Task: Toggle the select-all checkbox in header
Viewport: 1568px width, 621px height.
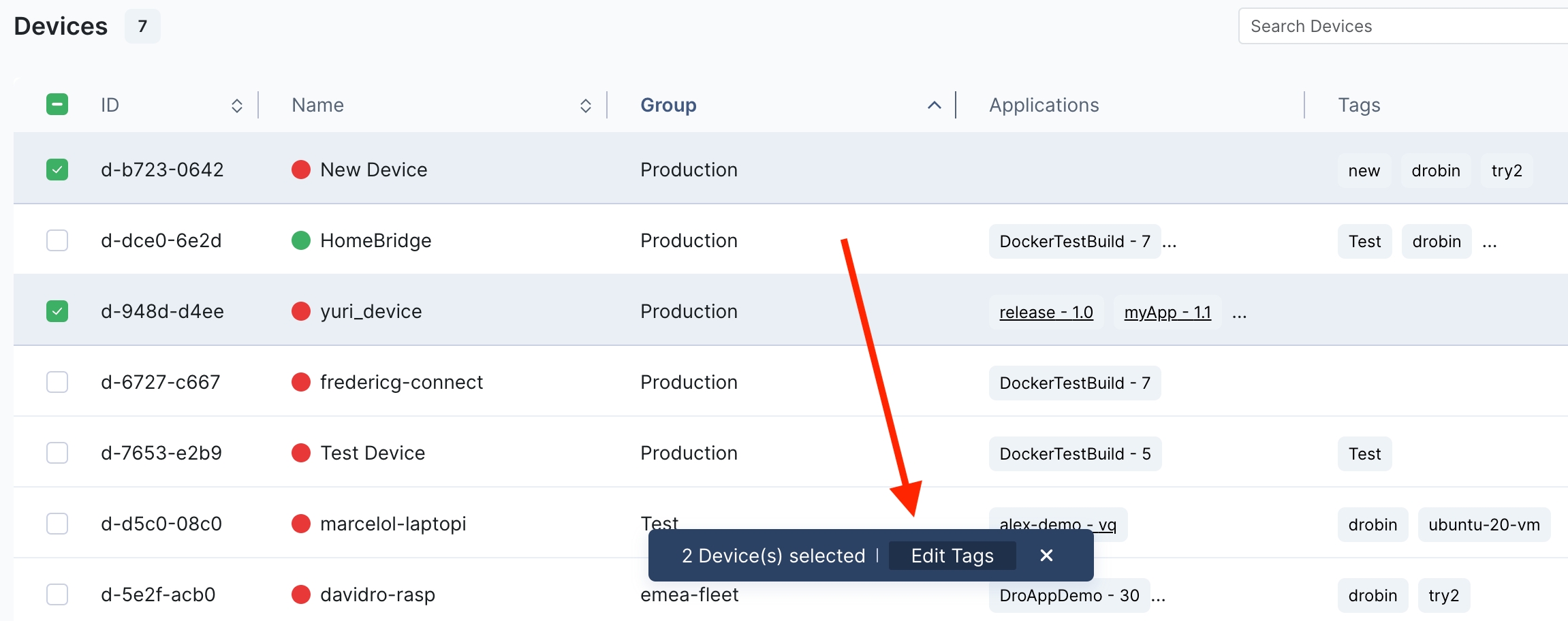Action: click(x=57, y=104)
